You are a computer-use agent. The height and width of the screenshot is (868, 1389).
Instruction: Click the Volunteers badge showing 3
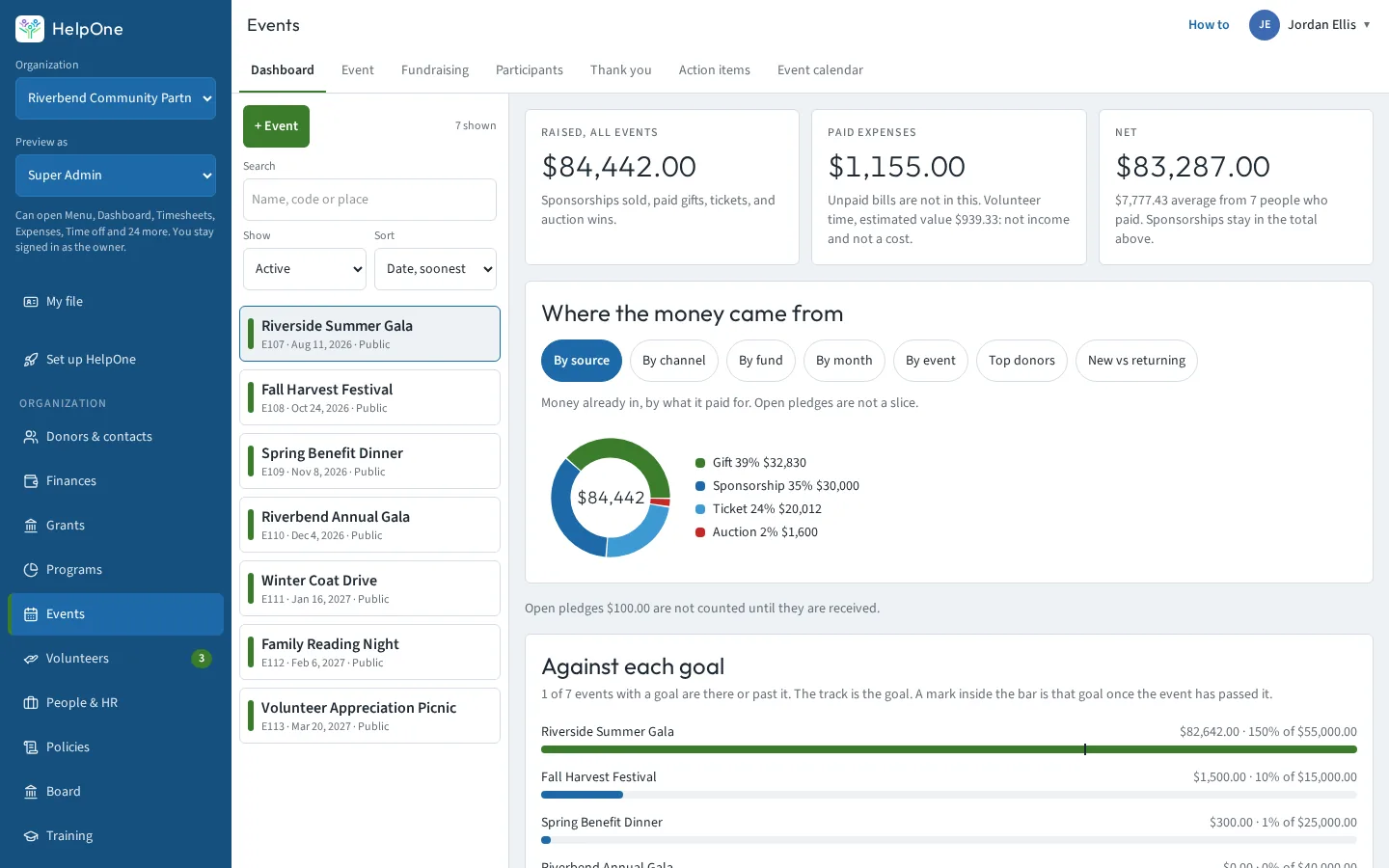202,659
